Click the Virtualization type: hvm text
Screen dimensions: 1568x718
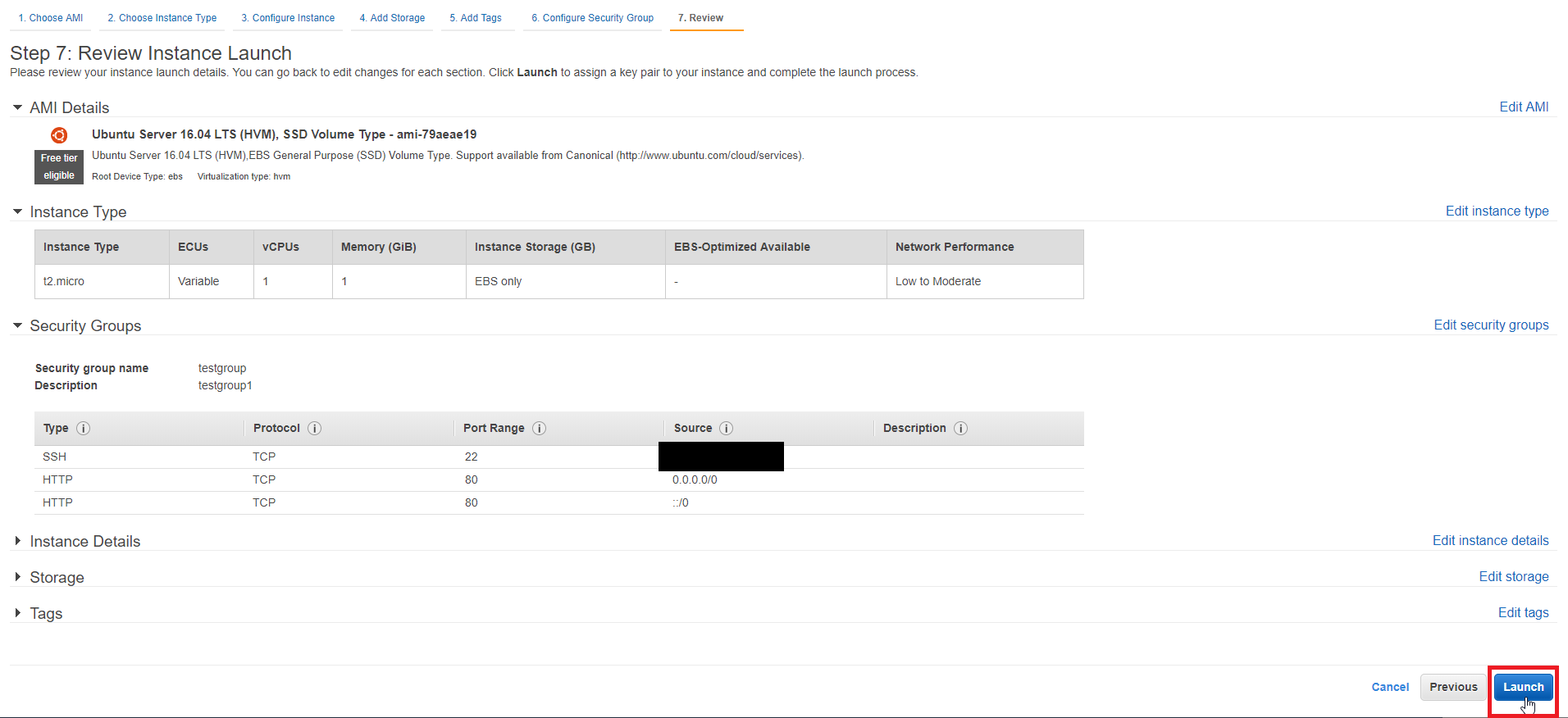click(x=244, y=176)
